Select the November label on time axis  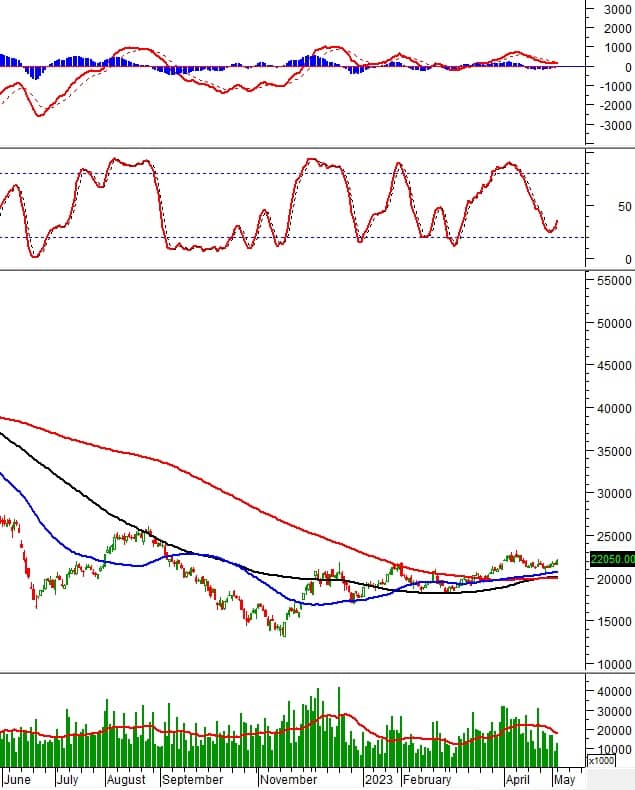pos(289,779)
